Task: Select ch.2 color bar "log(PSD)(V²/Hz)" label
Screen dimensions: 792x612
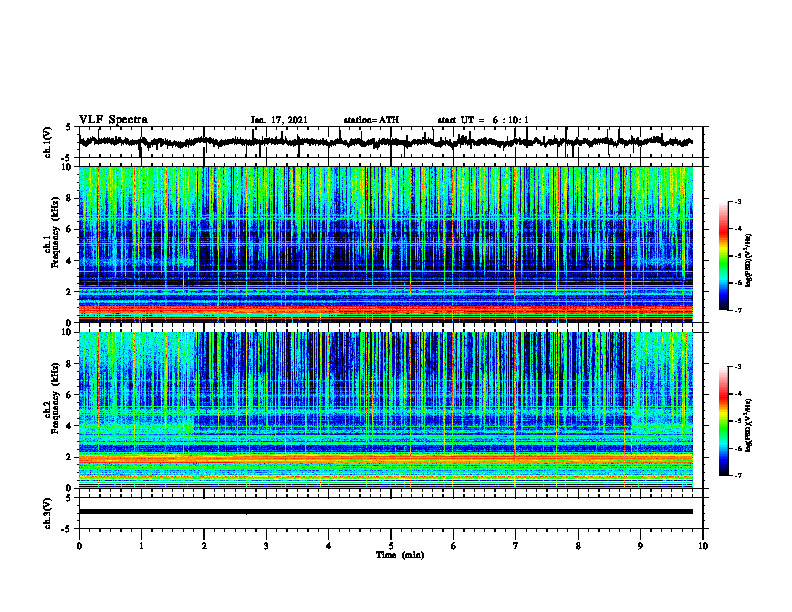Action: [x=749, y=426]
